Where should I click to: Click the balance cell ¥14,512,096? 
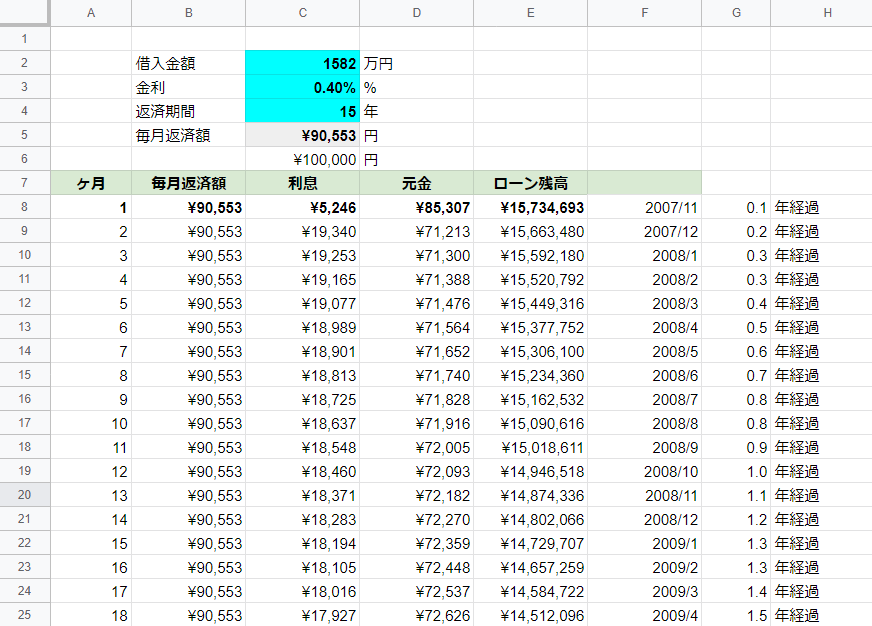(x=530, y=615)
